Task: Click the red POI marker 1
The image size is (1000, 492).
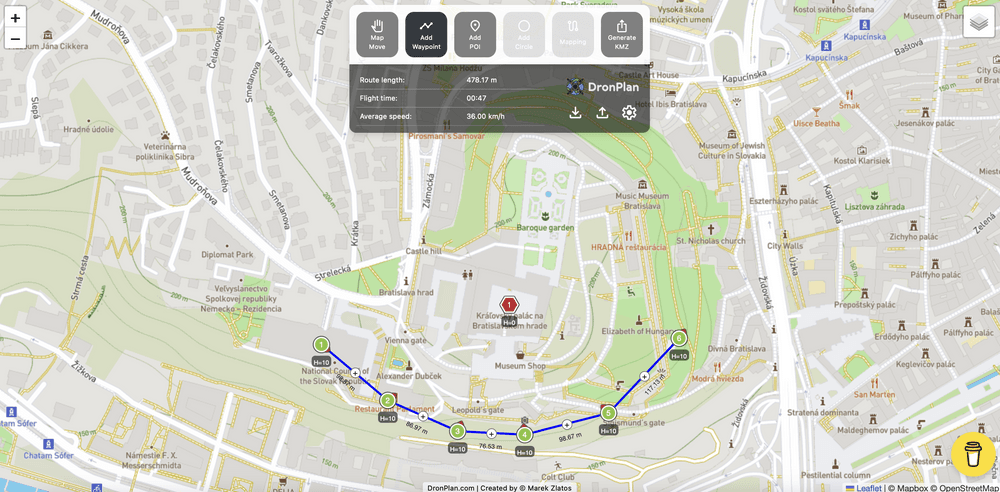Action: click(x=509, y=305)
